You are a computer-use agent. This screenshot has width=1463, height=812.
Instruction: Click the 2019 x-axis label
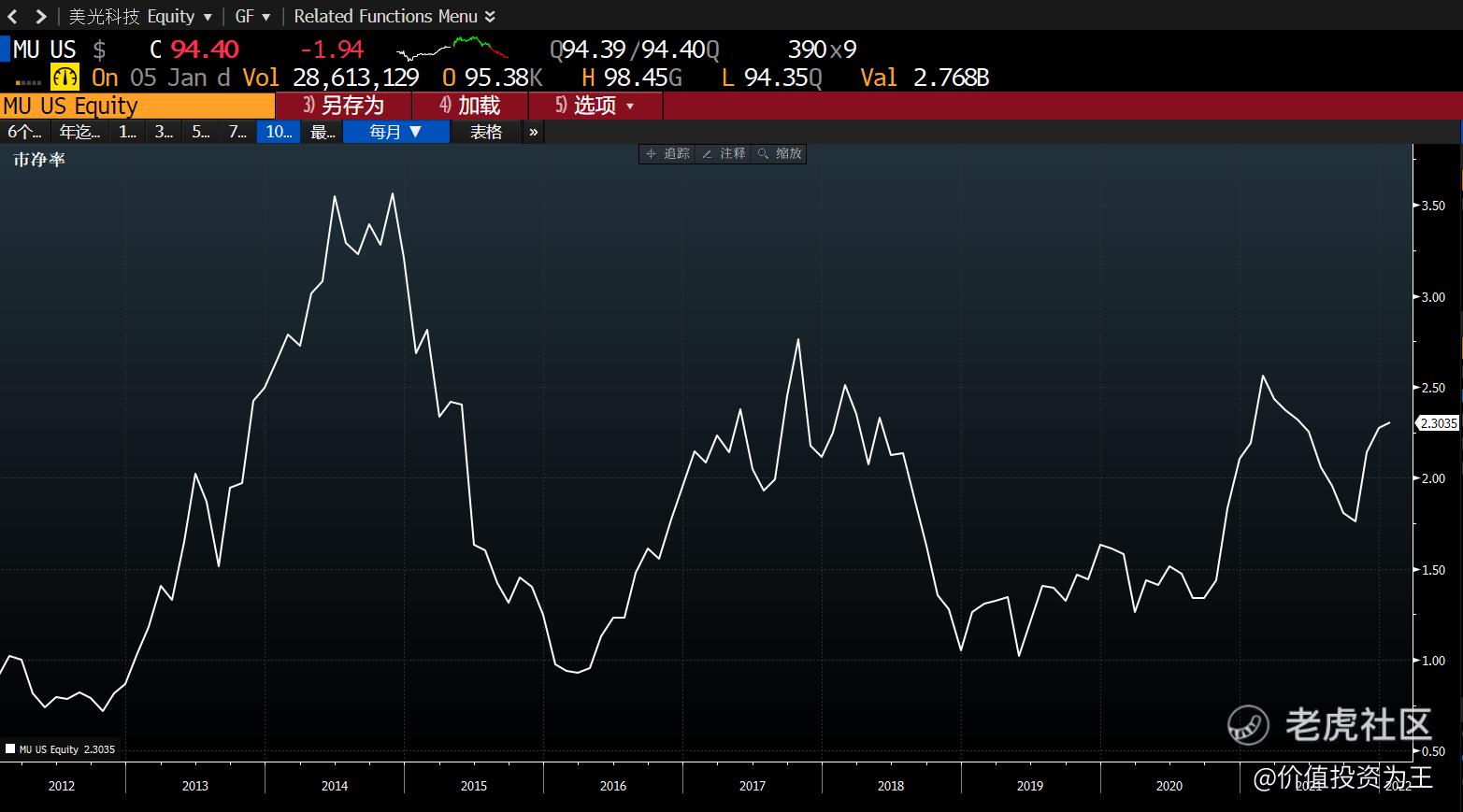tap(1030, 786)
